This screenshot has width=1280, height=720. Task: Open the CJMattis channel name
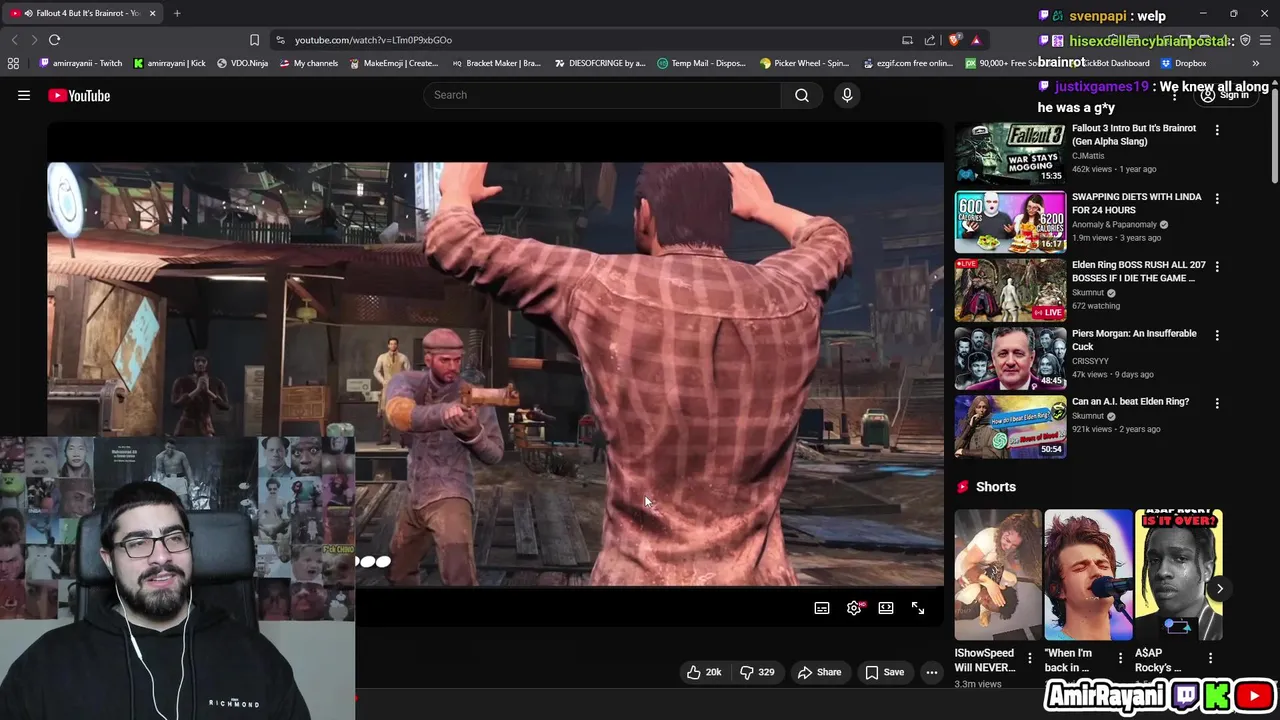coord(1088,156)
